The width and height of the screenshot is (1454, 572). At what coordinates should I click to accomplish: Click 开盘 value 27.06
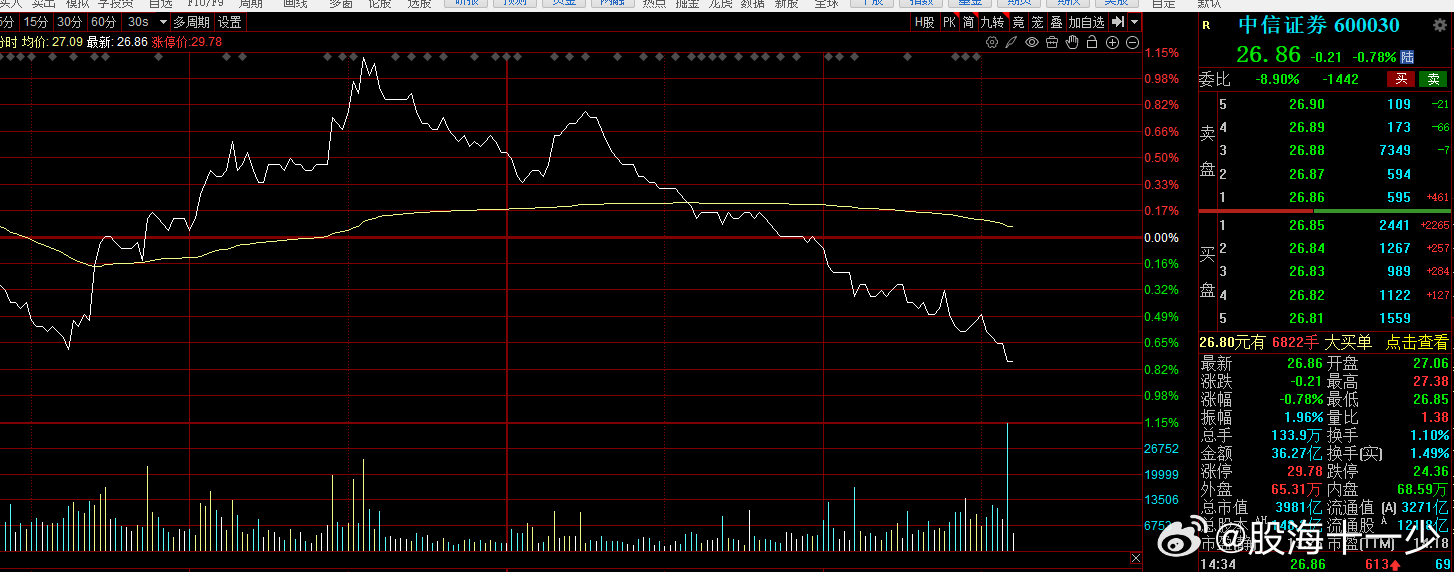[1430, 364]
